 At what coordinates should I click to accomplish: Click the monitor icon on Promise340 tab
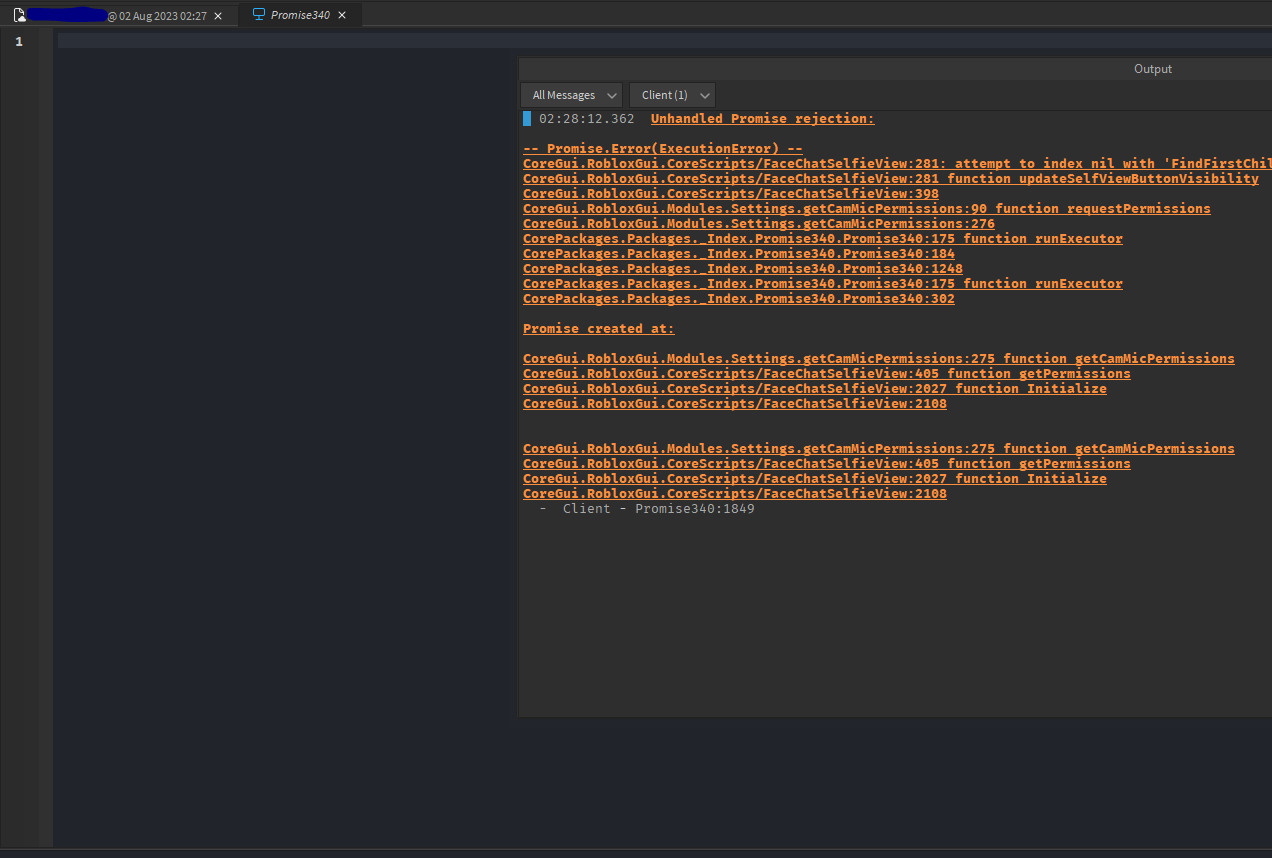(259, 15)
